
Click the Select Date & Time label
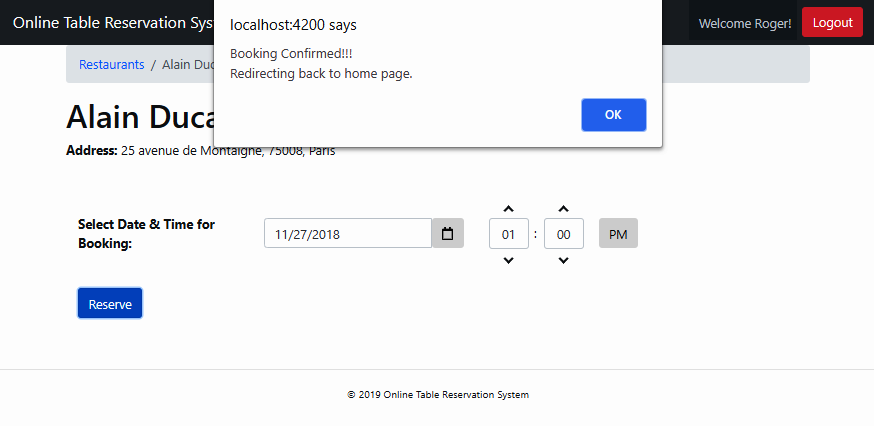(x=146, y=233)
